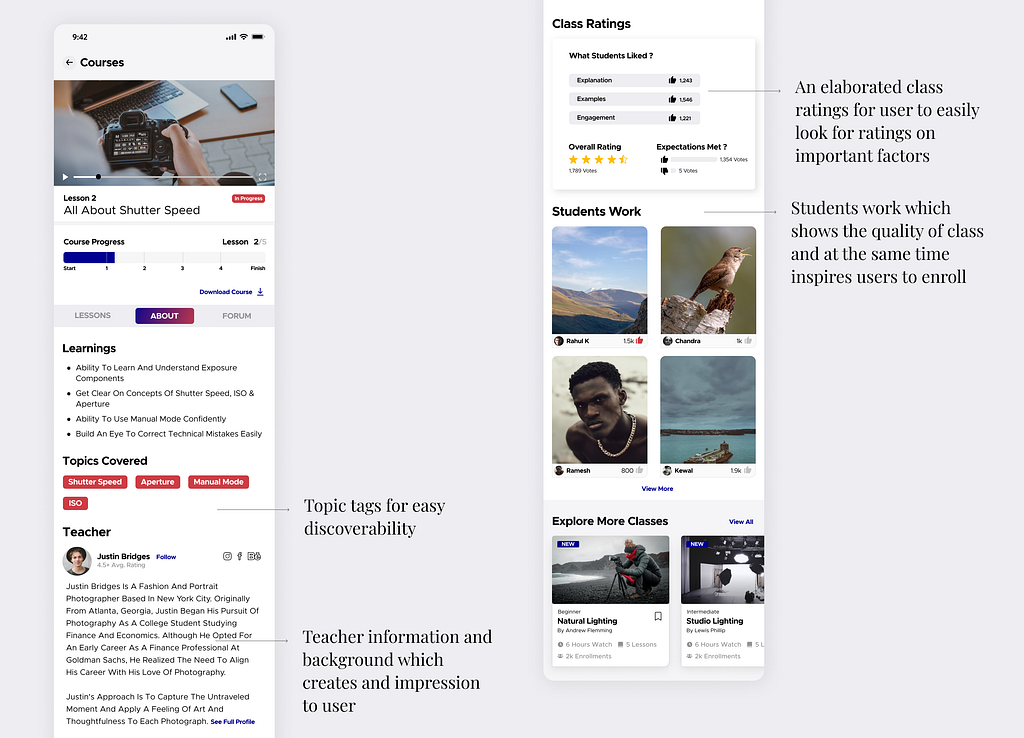The image size is (1024, 738).
Task: Open Justin Bridges' Instagram icon
Action: pos(227,556)
